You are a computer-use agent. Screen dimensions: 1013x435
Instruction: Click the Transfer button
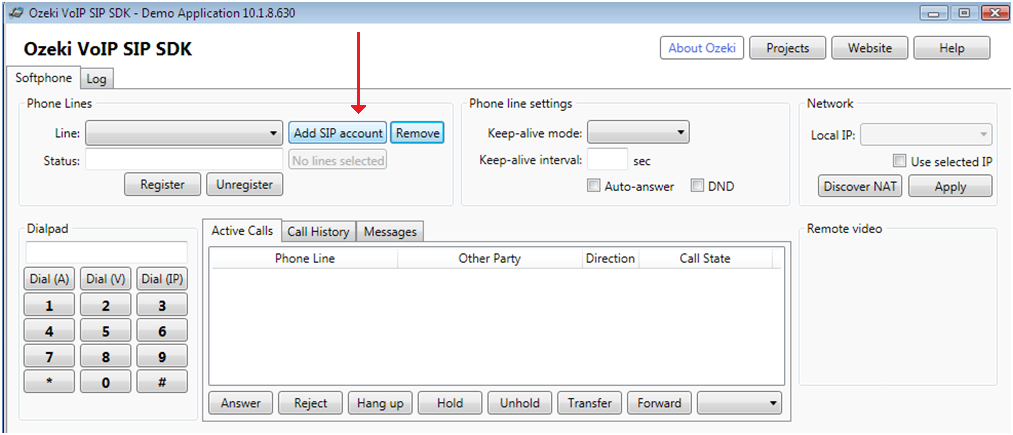click(589, 403)
